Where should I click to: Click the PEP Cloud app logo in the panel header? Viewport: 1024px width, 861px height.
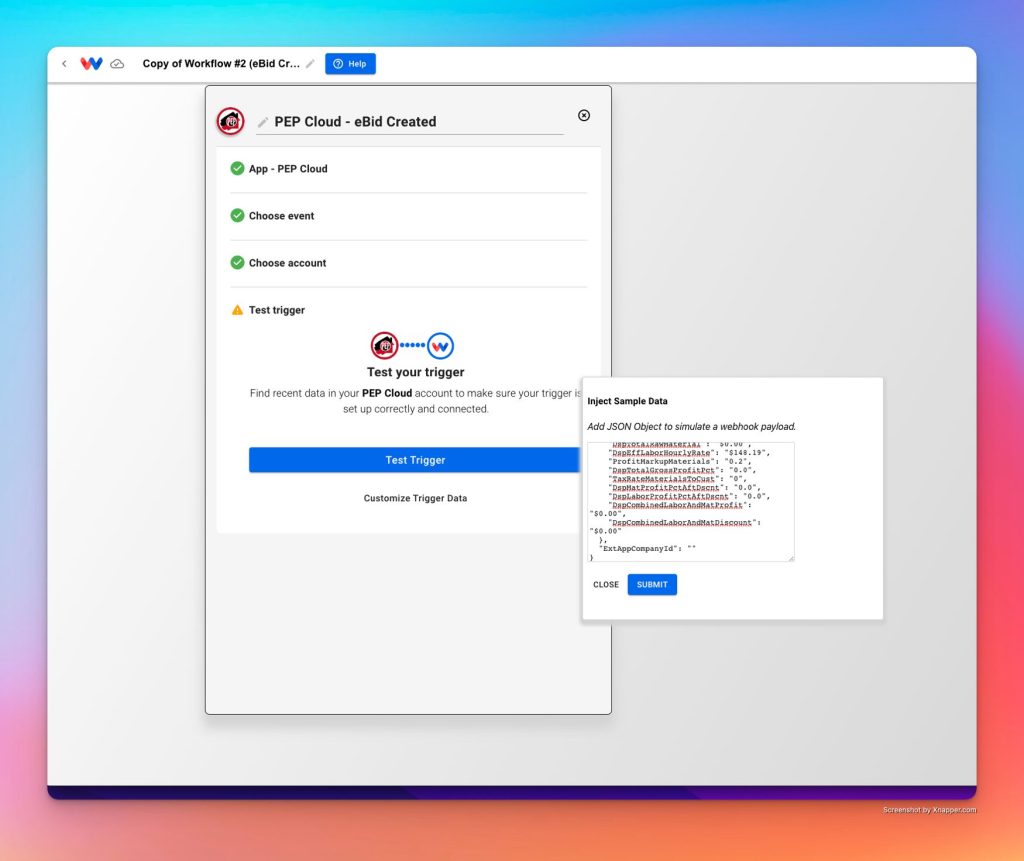pos(231,122)
